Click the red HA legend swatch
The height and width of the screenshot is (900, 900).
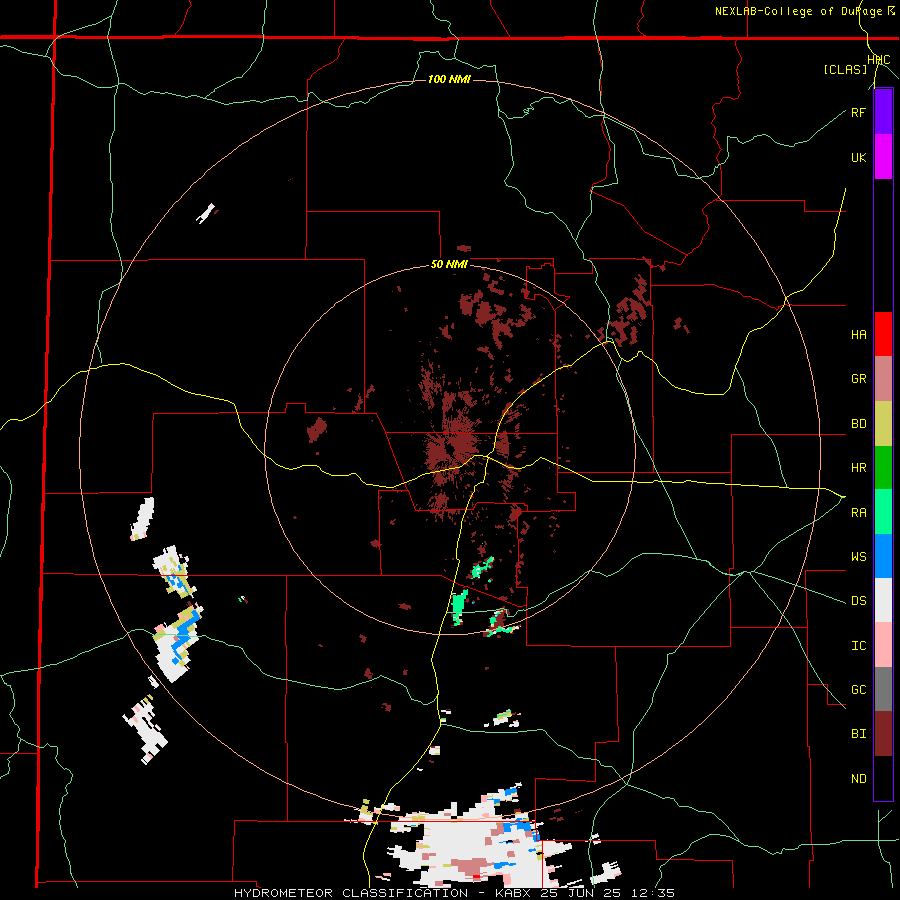(883, 334)
